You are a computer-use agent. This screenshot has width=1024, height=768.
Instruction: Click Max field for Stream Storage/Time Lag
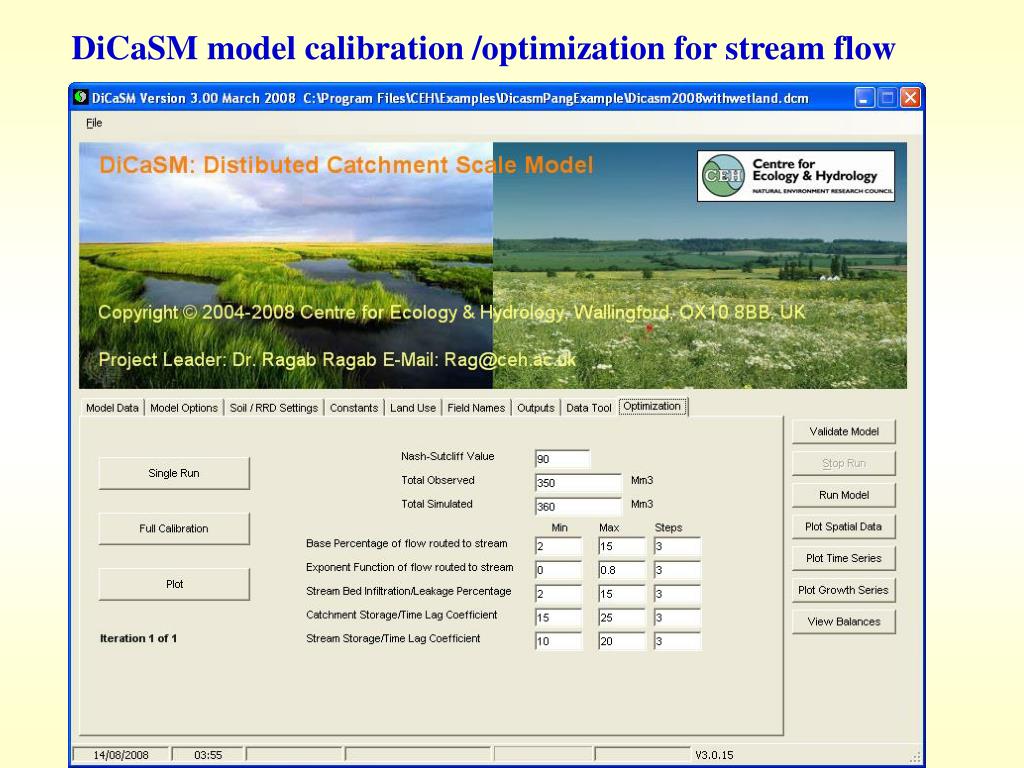[622, 641]
